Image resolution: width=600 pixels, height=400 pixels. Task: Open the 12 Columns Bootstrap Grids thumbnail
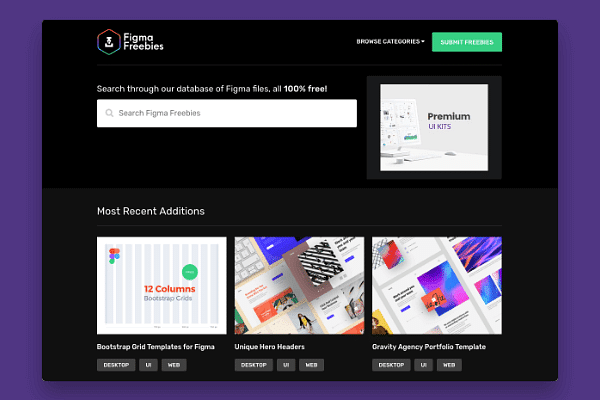tap(161, 286)
